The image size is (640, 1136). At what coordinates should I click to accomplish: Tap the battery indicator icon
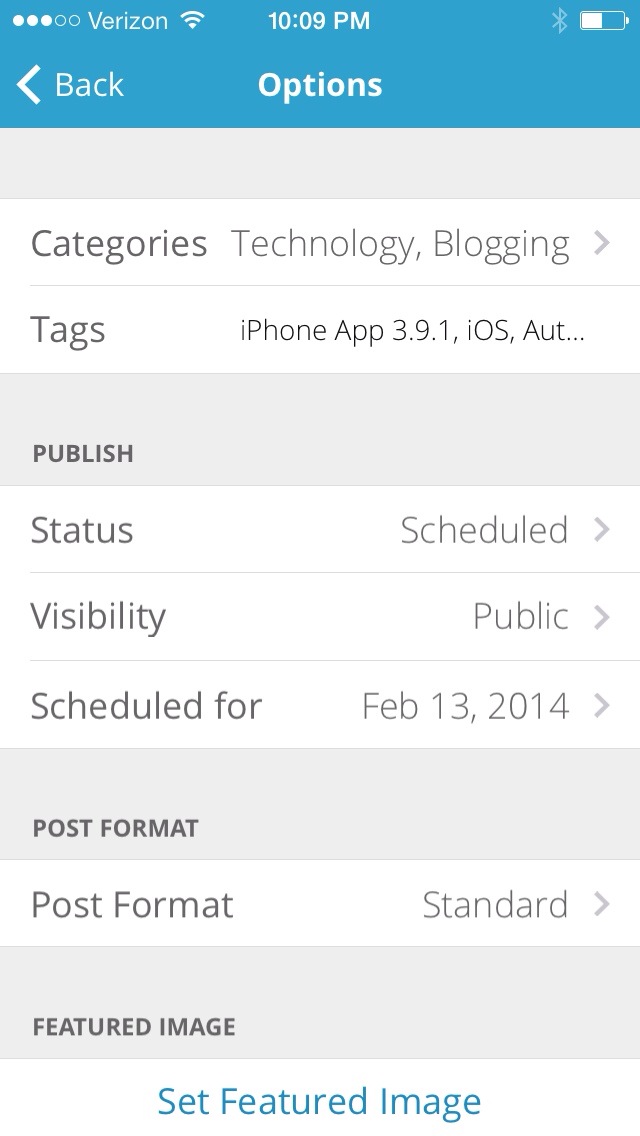click(x=603, y=21)
